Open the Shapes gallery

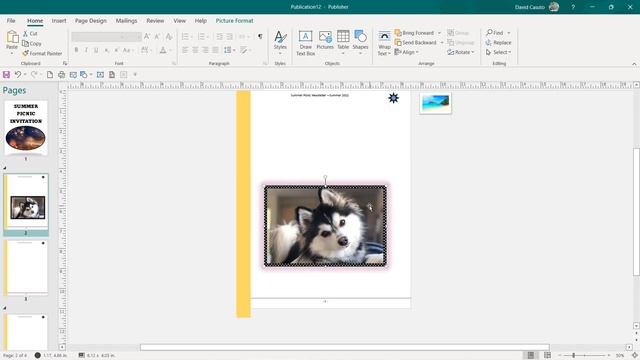point(360,43)
